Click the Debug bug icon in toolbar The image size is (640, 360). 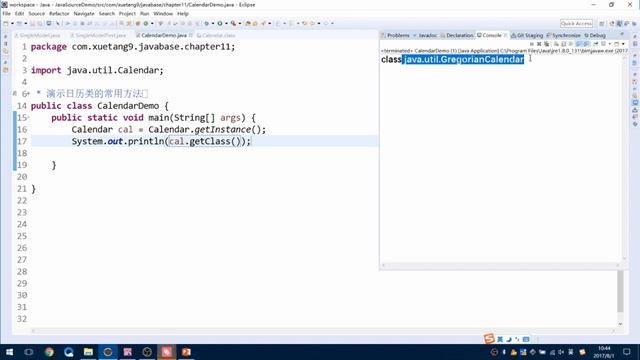(207, 24)
